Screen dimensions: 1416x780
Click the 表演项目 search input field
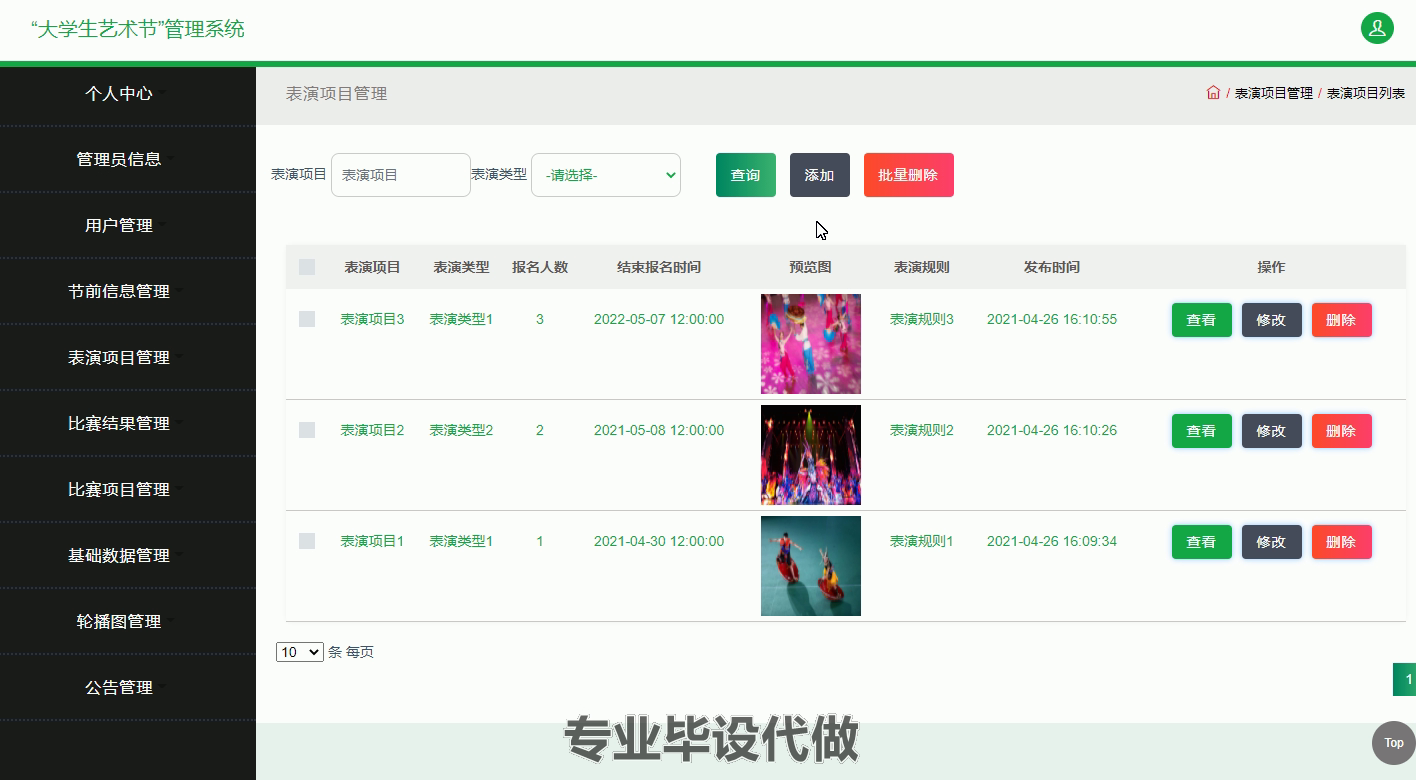[x=401, y=175]
